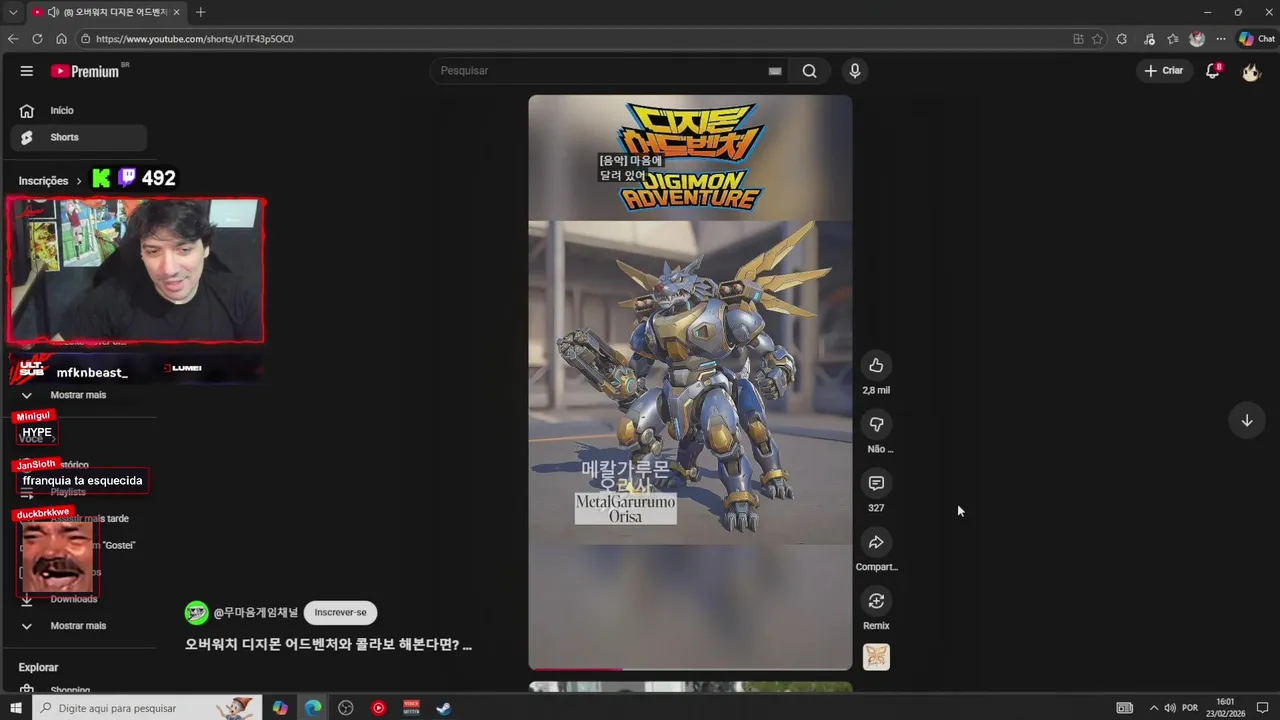The height and width of the screenshot is (720, 1280).
Task: Open the Edge settings and more menu
Action: click(1221, 39)
